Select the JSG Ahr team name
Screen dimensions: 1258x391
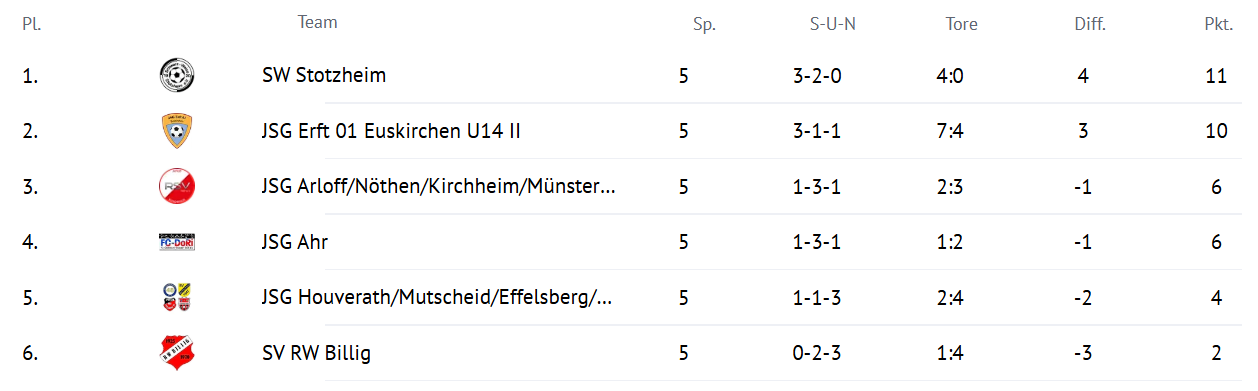click(x=295, y=242)
